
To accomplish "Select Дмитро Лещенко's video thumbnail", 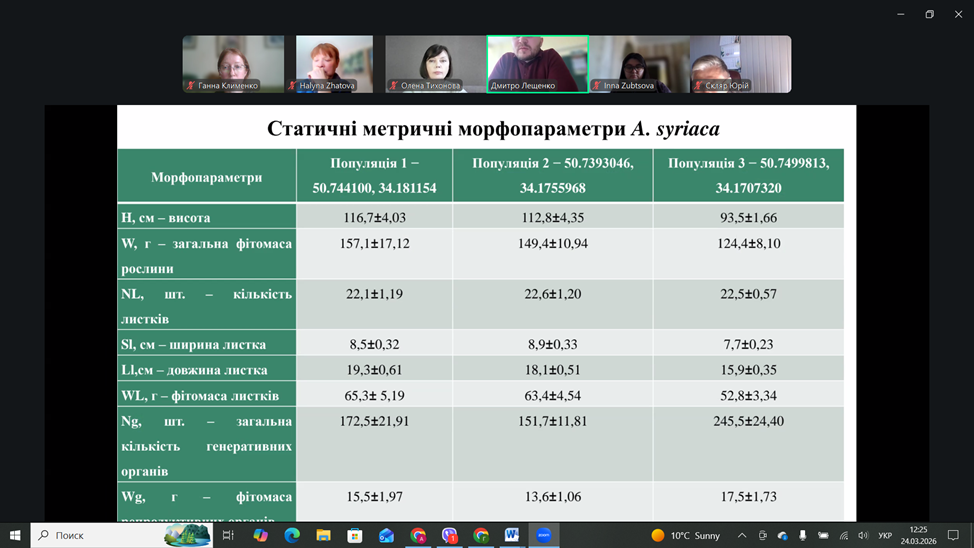I will pos(537,64).
